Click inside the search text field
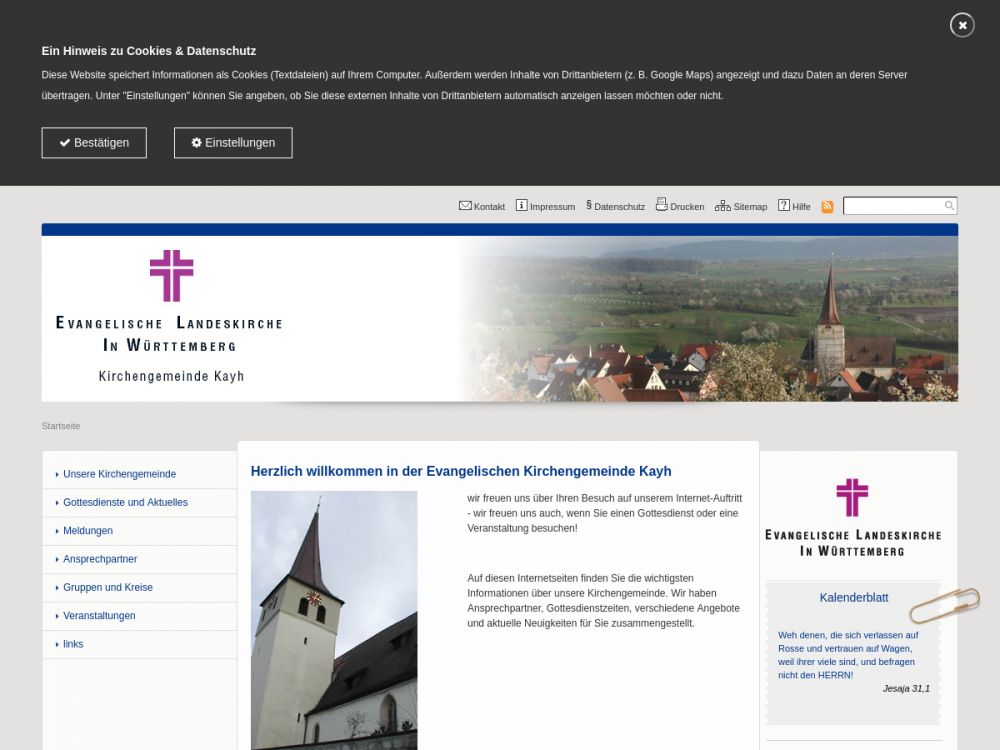This screenshot has width=1000, height=750. (x=892, y=206)
